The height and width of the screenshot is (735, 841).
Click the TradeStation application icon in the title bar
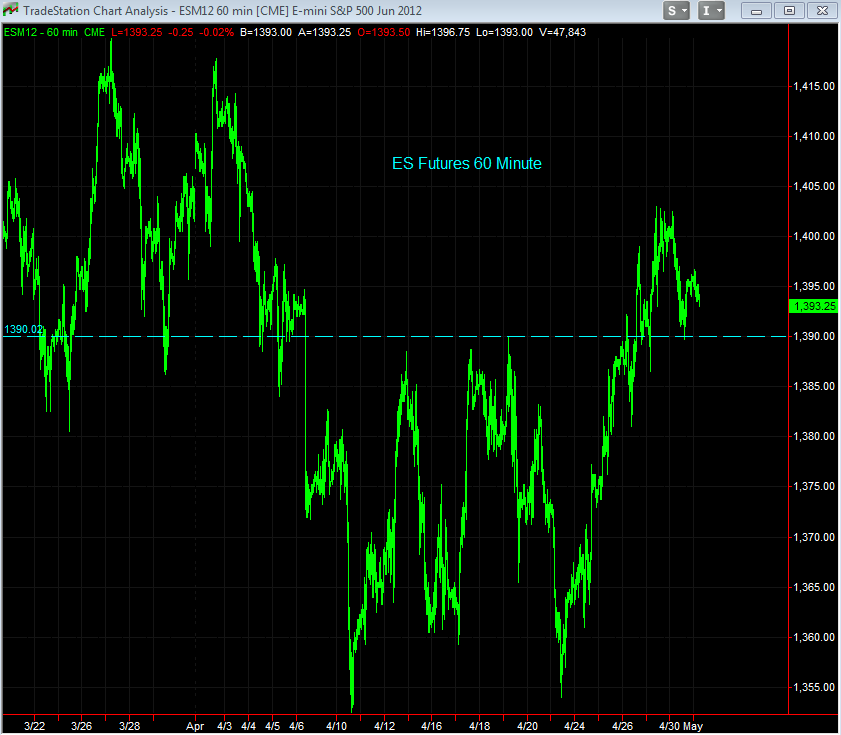click(12, 11)
